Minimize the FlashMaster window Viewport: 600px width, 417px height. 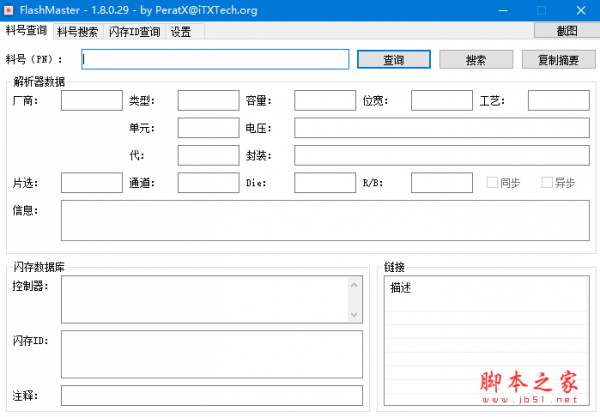click(503, 10)
